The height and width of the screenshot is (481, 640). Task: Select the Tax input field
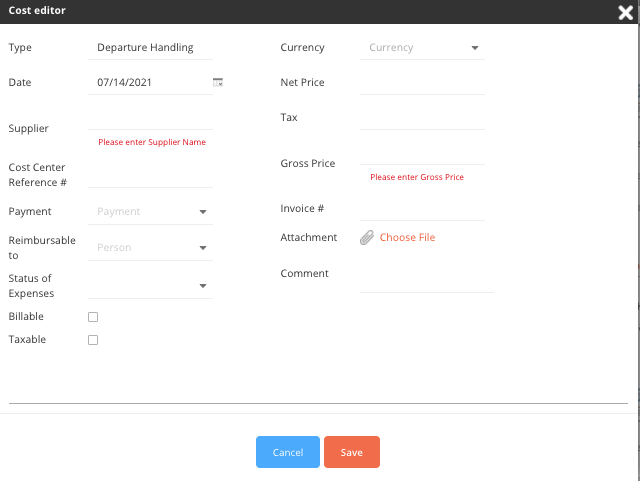point(422,118)
